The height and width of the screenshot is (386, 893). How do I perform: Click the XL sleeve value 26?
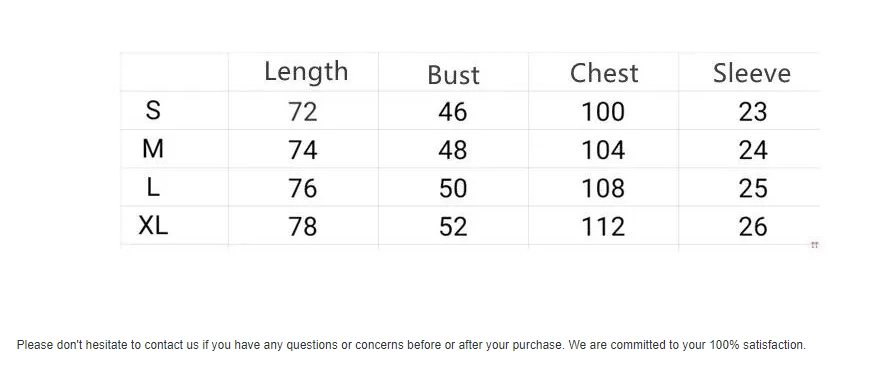(753, 227)
